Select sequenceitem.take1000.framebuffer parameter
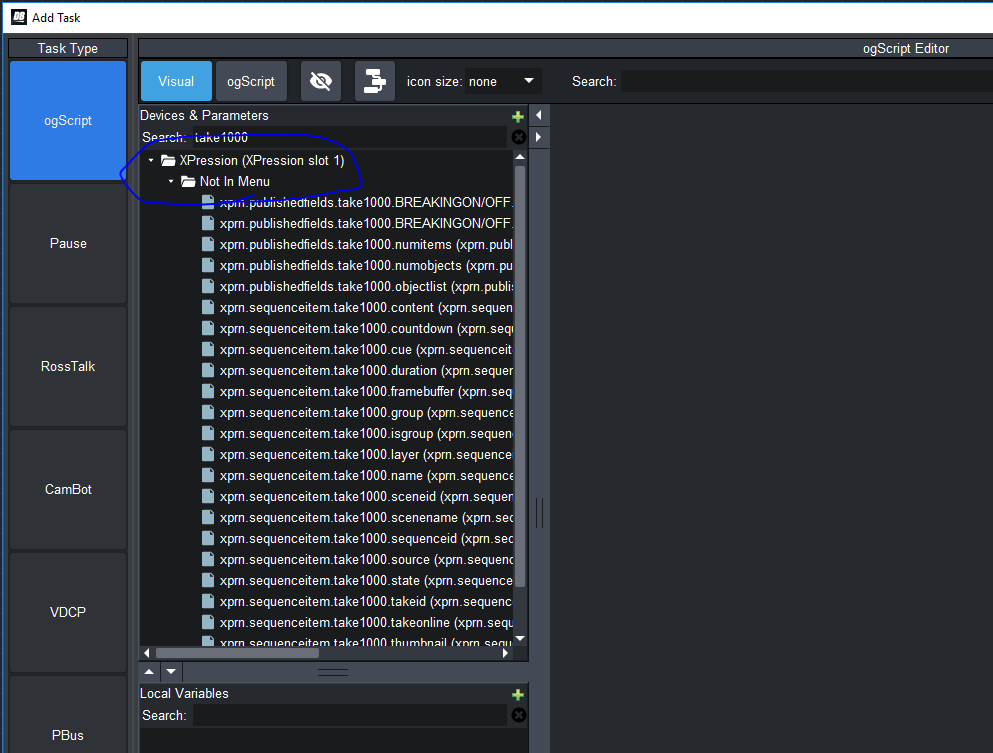Image resolution: width=993 pixels, height=753 pixels. (x=366, y=391)
